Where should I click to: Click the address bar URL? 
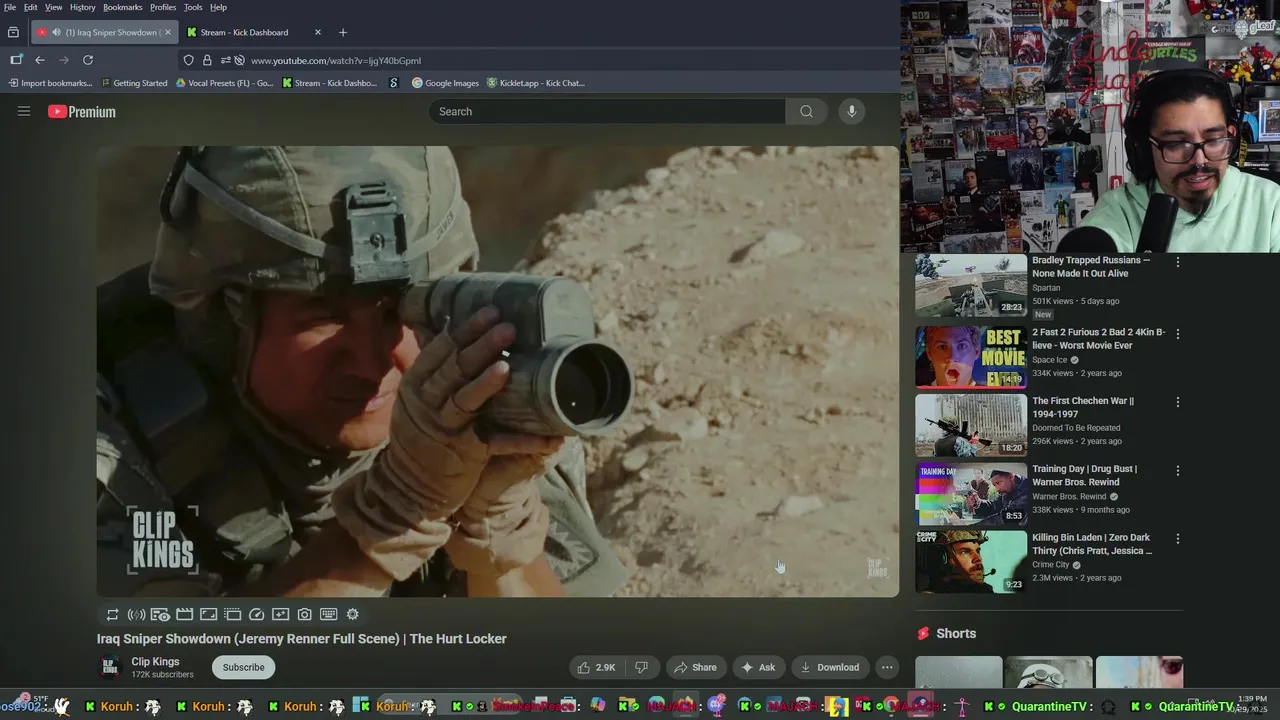pyautogui.click(x=336, y=60)
